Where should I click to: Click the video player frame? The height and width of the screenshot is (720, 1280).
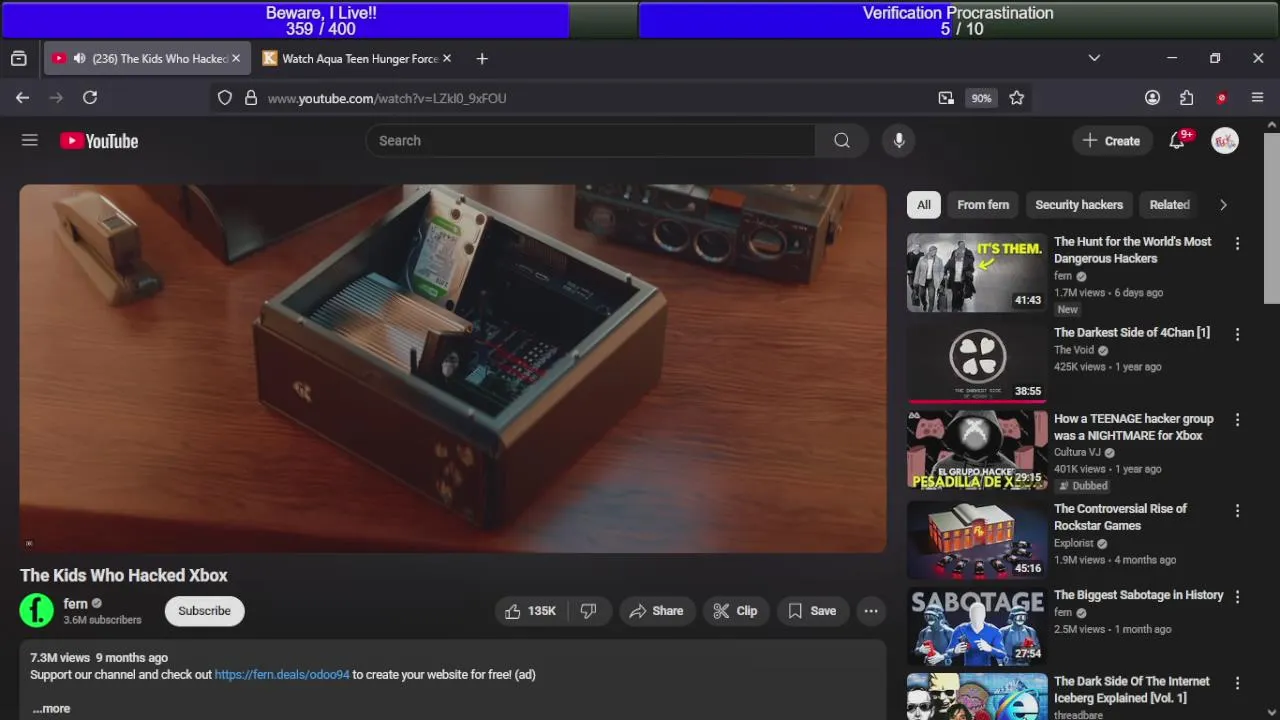tap(453, 368)
